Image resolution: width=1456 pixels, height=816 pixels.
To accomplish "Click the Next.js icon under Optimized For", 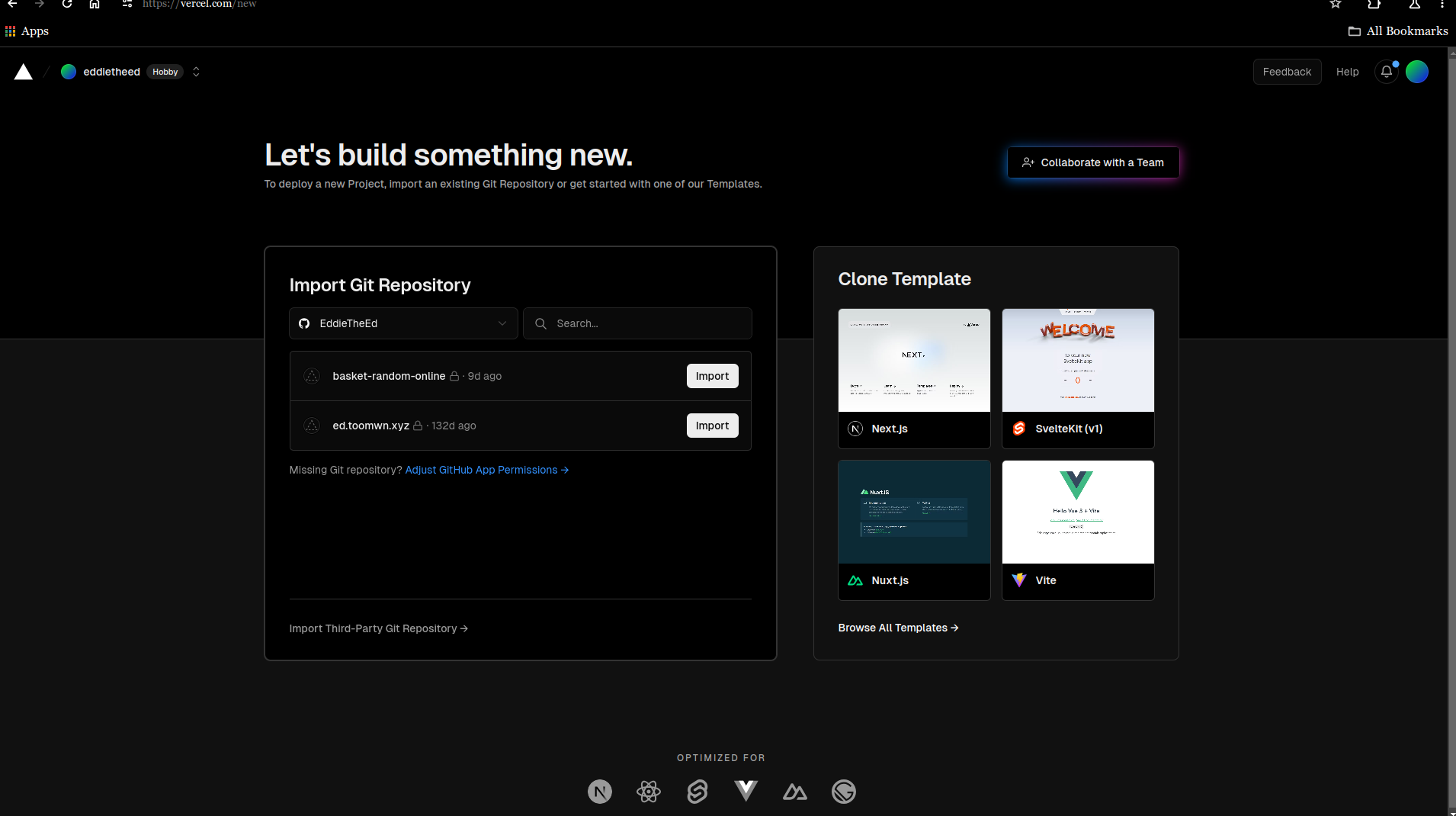I will [600, 792].
